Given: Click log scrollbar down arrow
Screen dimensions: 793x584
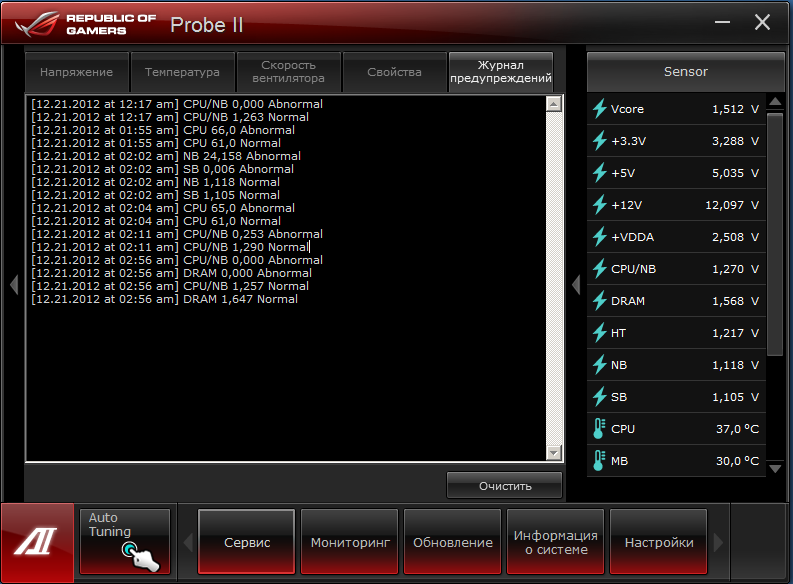Looking at the screenshot, I should tap(554, 453).
